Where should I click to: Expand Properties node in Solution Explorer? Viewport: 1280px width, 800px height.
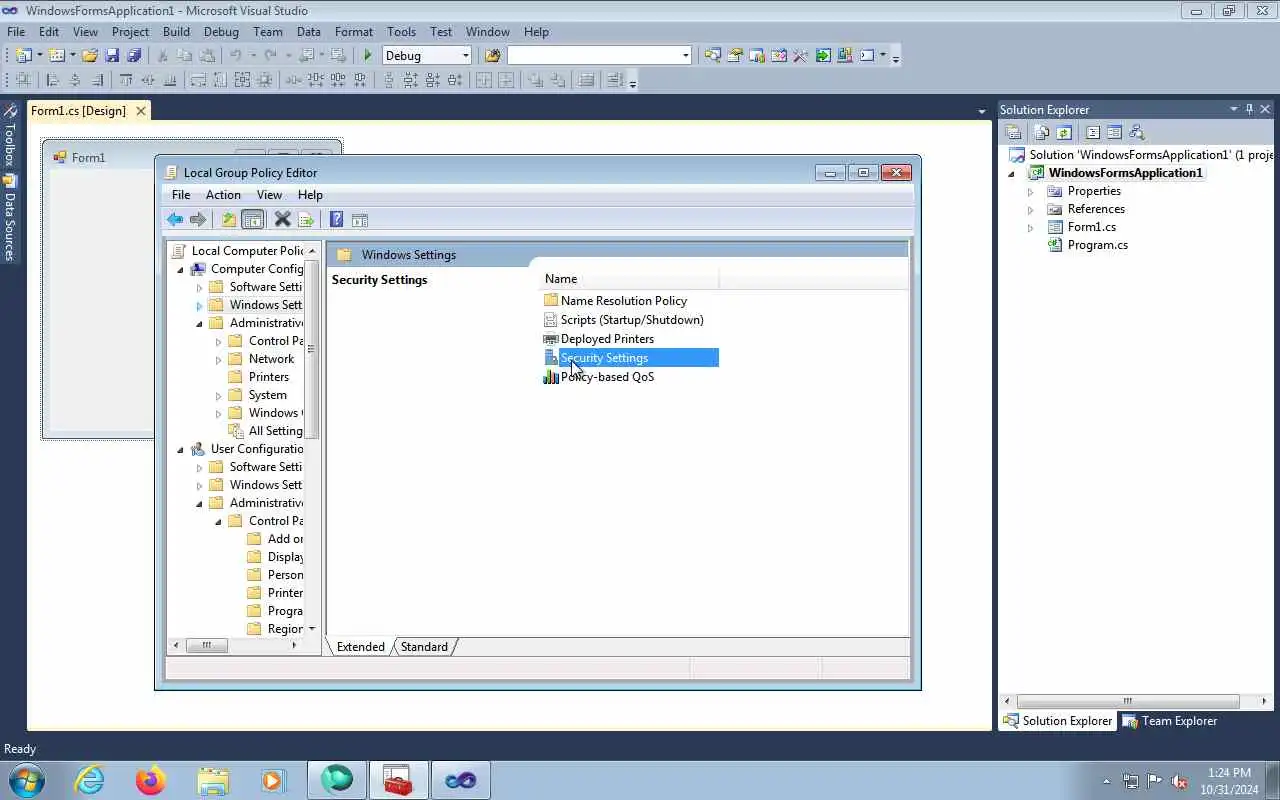pyautogui.click(x=1030, y=191)
